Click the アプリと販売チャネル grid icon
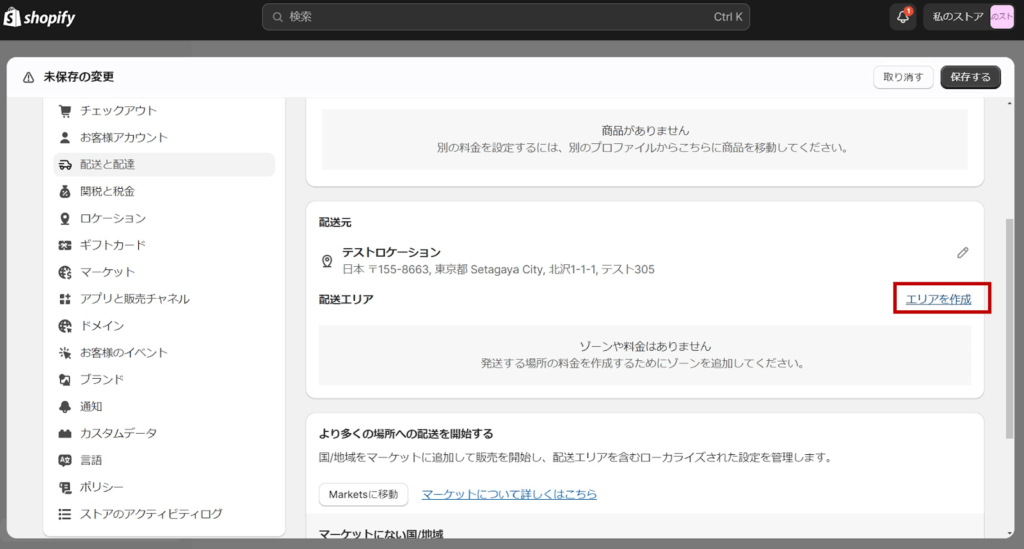1024x549 pixels. click(x=65, y=299)
